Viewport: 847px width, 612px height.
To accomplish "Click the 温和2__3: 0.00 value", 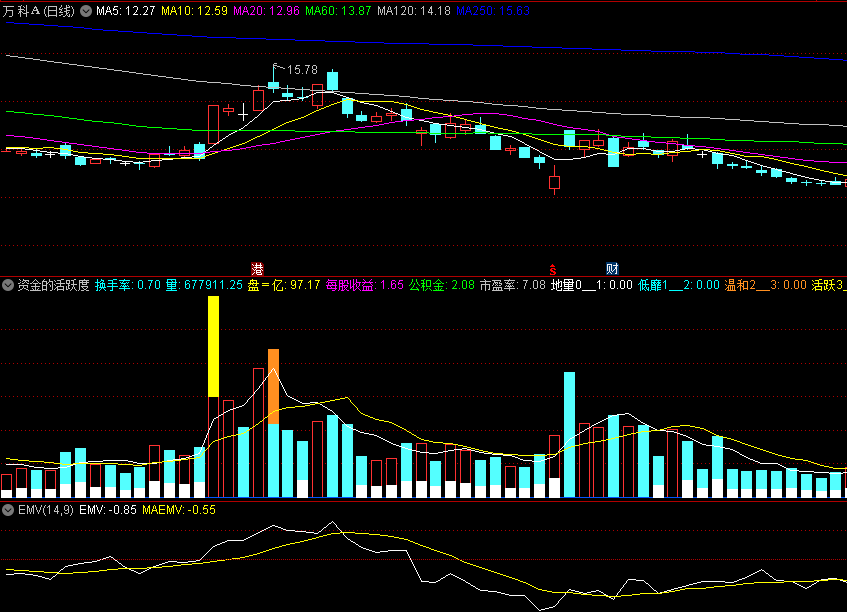I will pos(765,285).
